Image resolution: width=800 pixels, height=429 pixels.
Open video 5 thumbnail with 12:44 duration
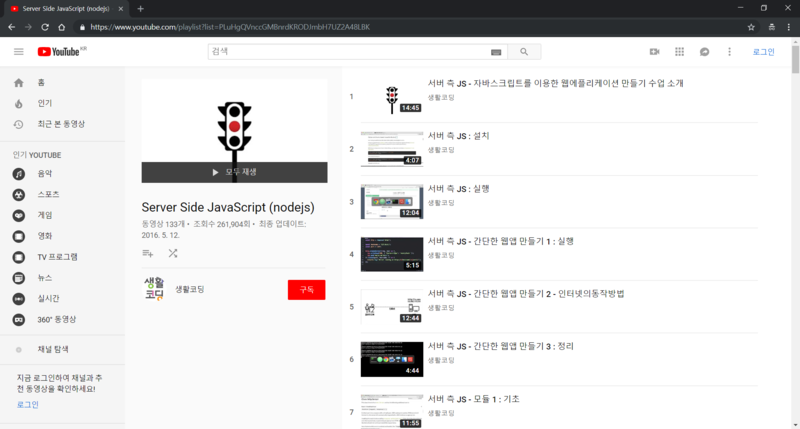pyautogui.click(x=392, y=307)
